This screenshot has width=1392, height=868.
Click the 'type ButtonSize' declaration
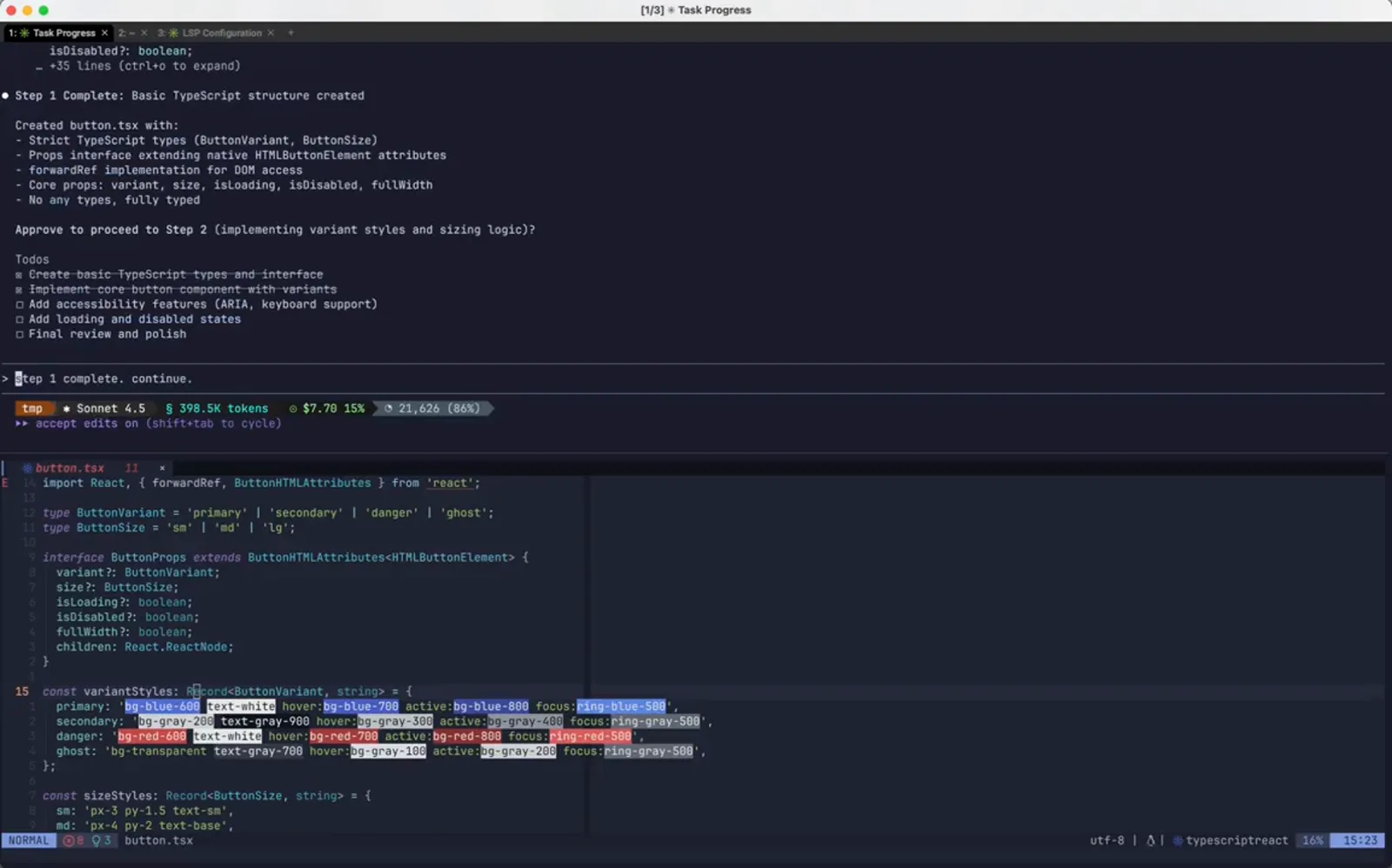169,528
